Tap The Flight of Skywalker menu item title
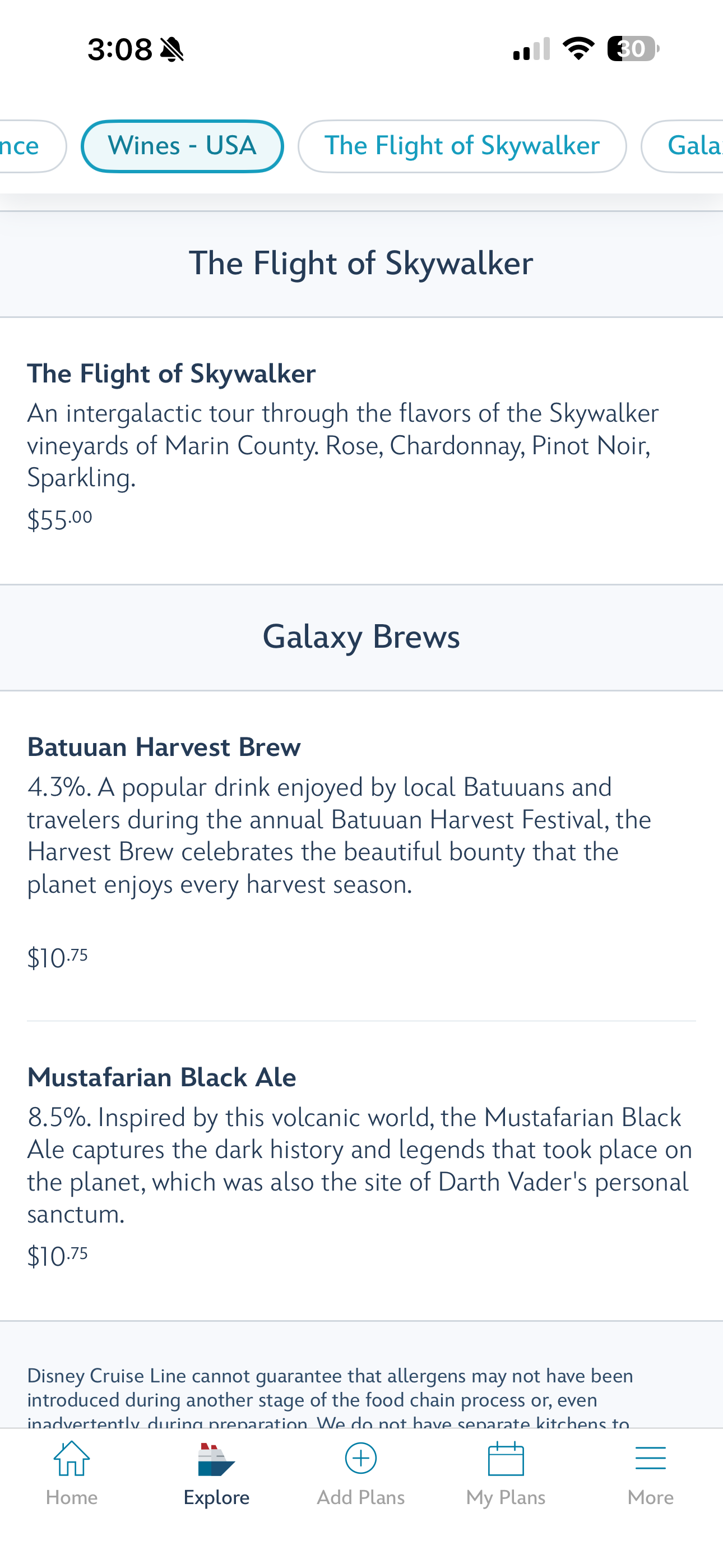 pos(171,373)
